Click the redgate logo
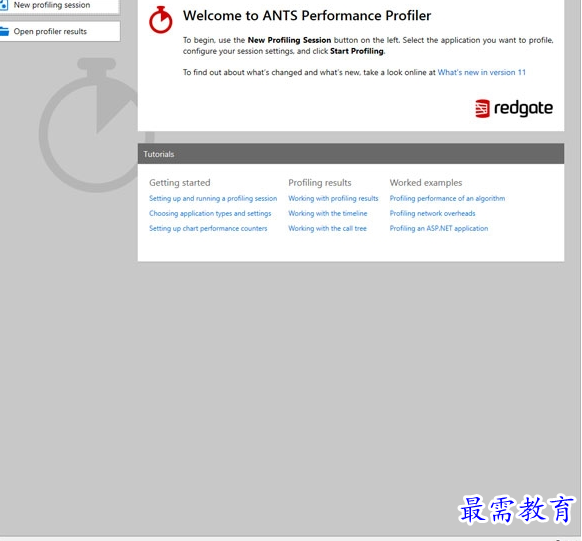This screenshot has height=541, width=582. pos(514,108)
